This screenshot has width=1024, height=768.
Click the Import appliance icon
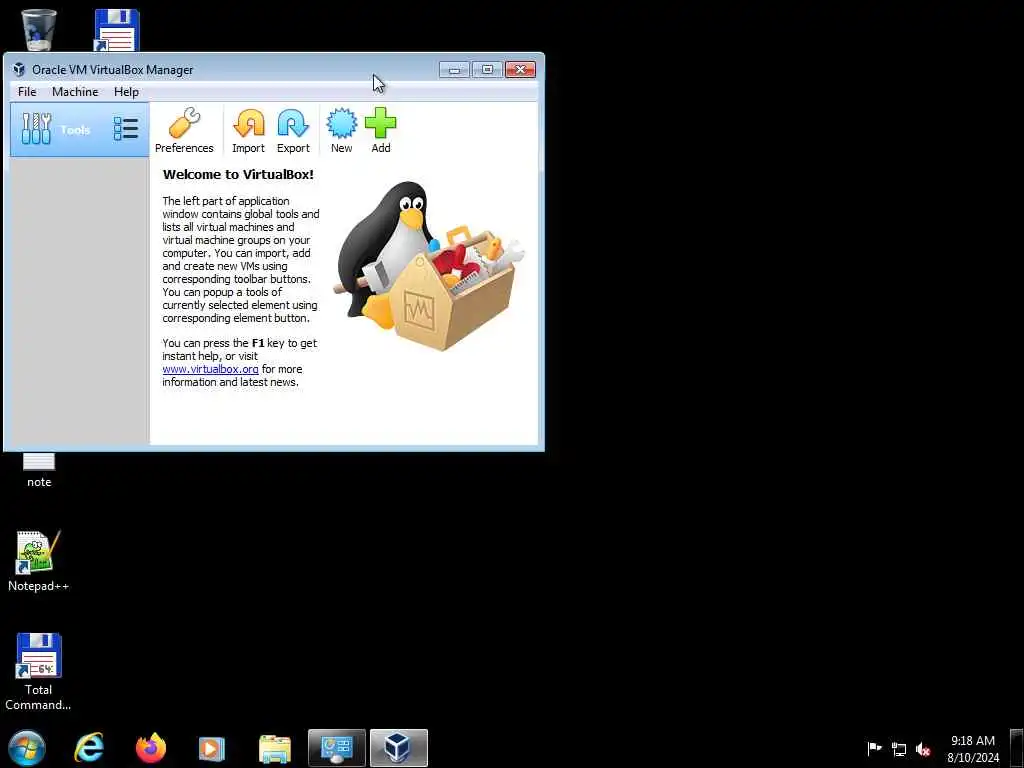tap(248, 131)
